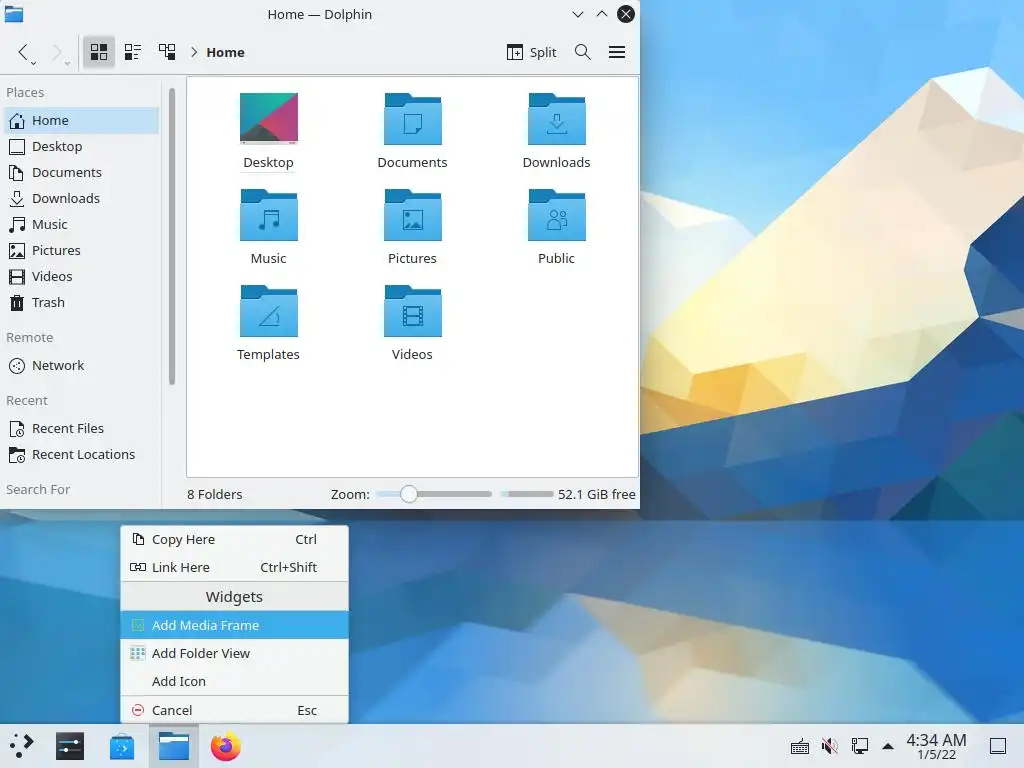
Task: Select the Public folder icon
Action: pyautogui.click(x=556, y=214)
